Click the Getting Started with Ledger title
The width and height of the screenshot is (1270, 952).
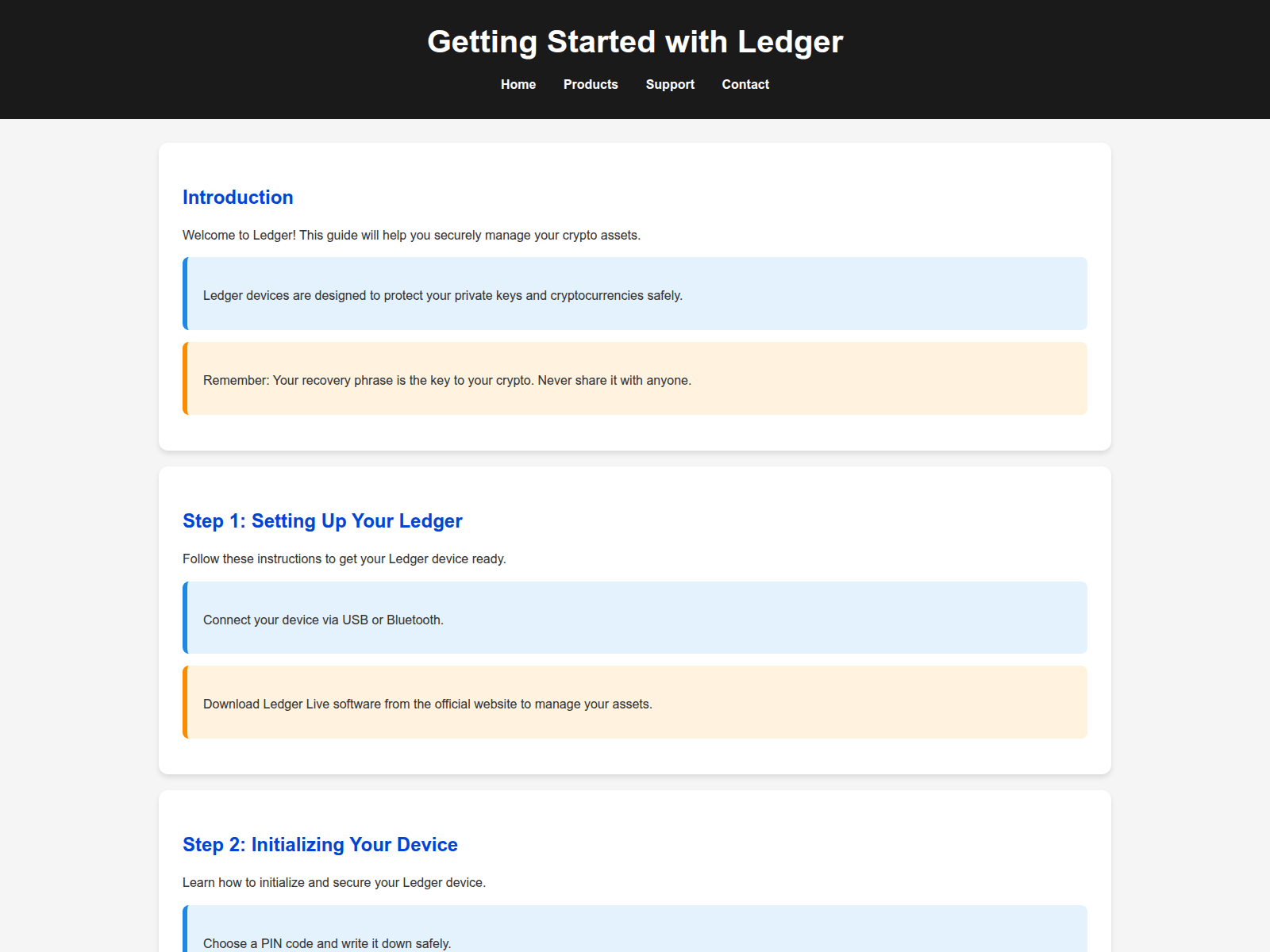pos(635,42)
